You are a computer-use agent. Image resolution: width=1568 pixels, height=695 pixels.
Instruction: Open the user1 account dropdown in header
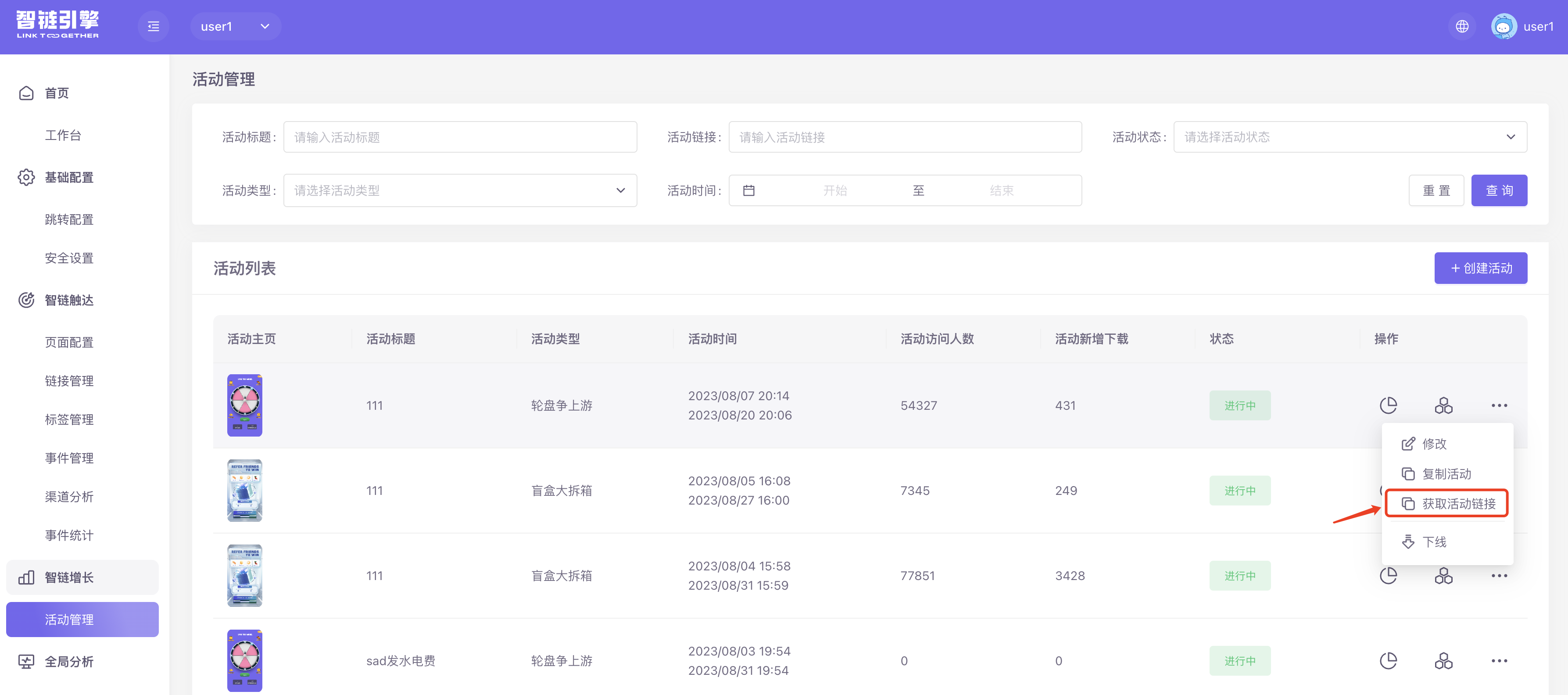[236, 26]
